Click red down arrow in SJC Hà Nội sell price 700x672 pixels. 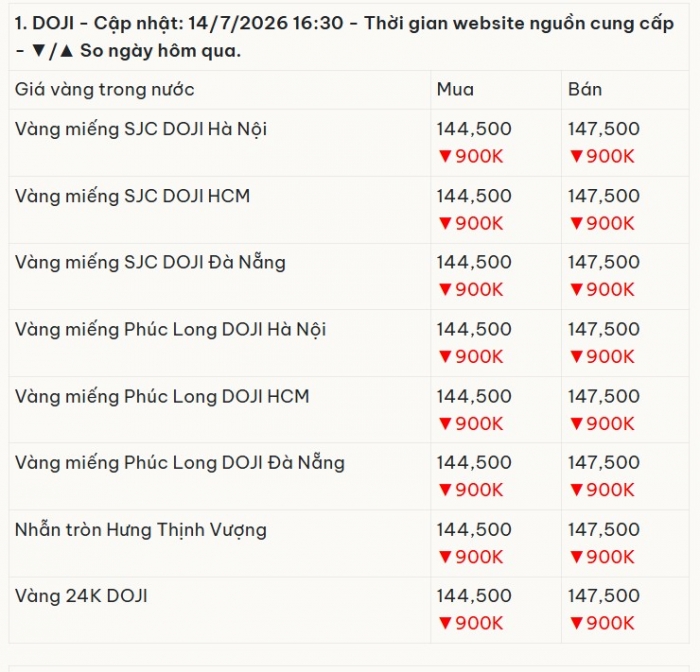pos(576,156)
